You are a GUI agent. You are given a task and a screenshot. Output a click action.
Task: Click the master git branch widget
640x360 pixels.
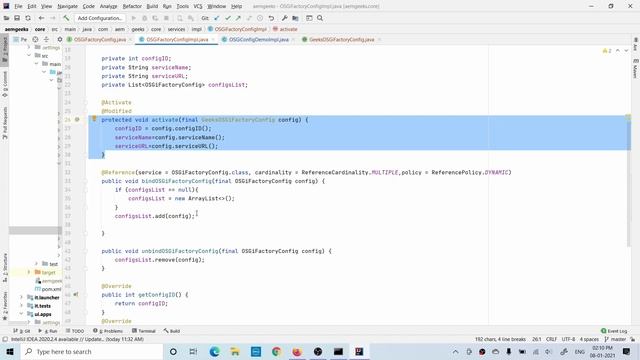(x=616, y=339)
